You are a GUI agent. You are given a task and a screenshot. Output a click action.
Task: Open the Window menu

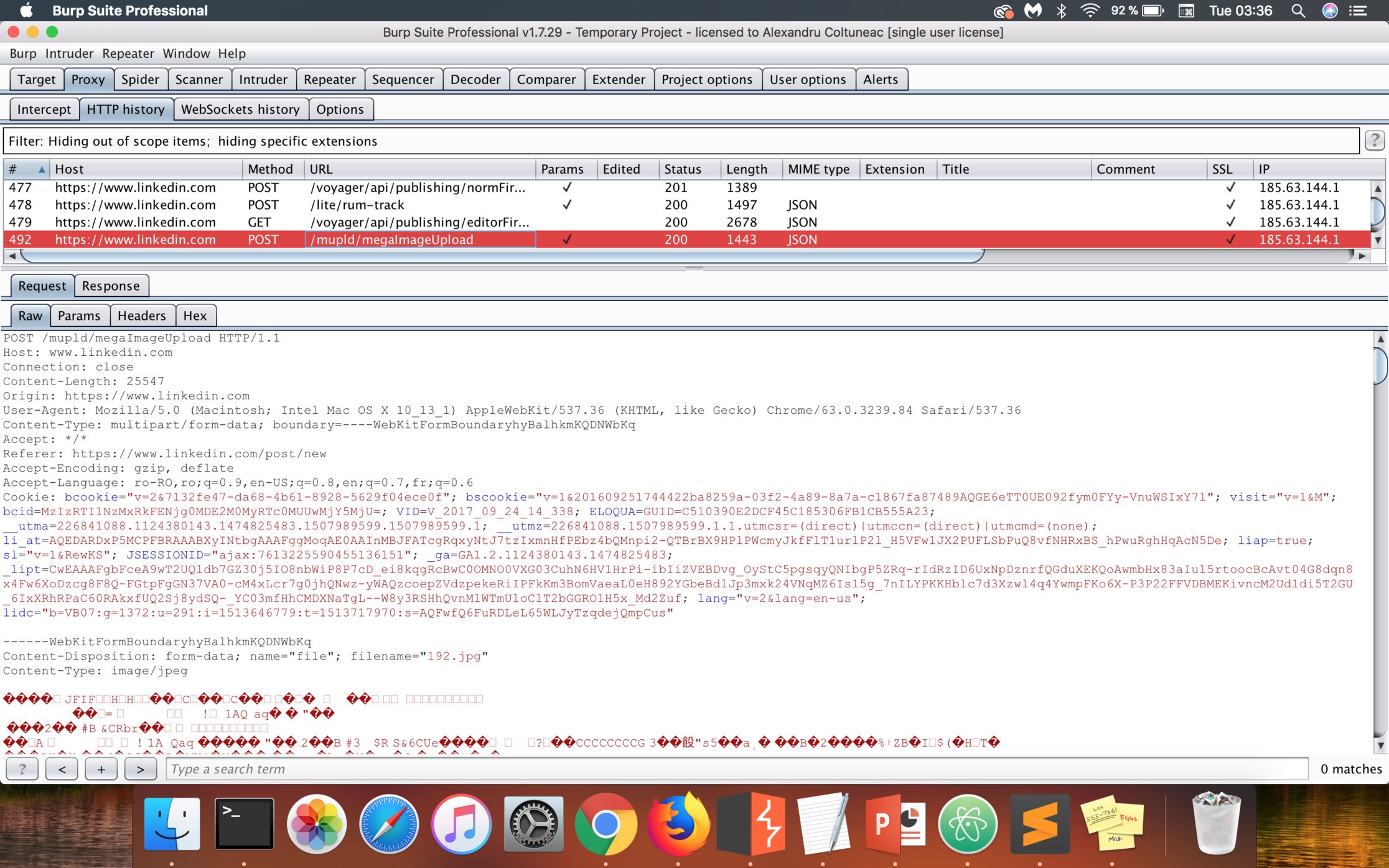click(x=186, y=54)
